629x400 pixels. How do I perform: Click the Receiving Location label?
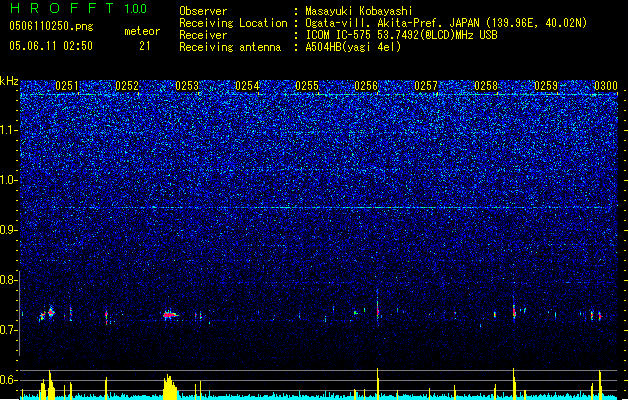(233, 23)
